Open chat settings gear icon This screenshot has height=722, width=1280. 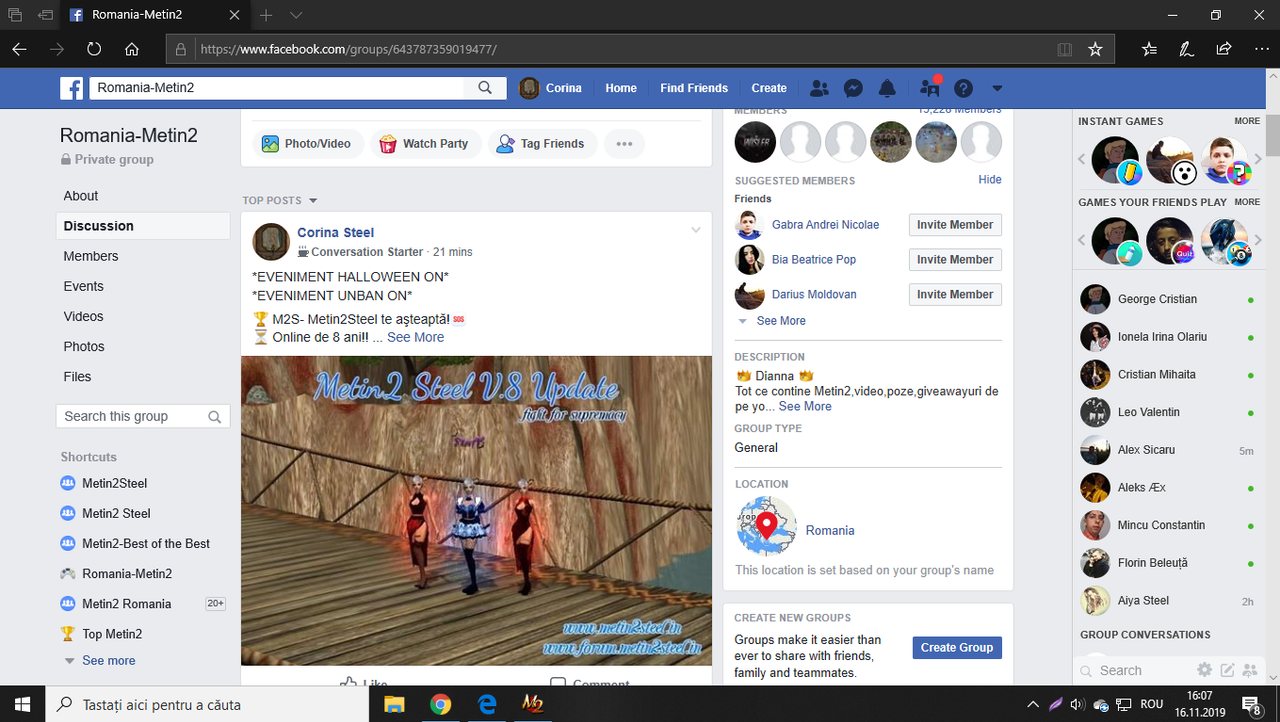coord(1205,670)
